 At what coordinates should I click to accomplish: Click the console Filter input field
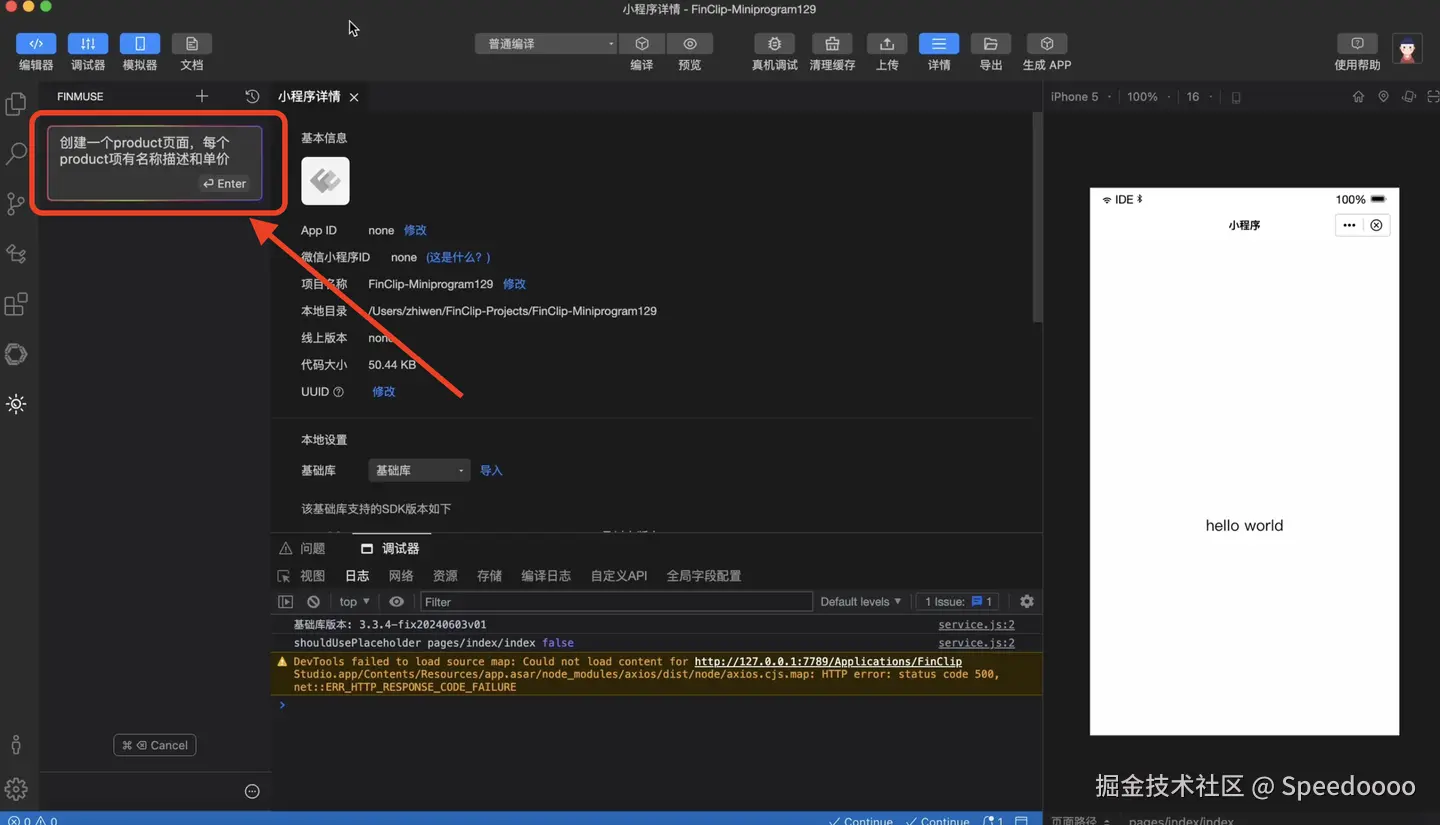pos(616,601)
